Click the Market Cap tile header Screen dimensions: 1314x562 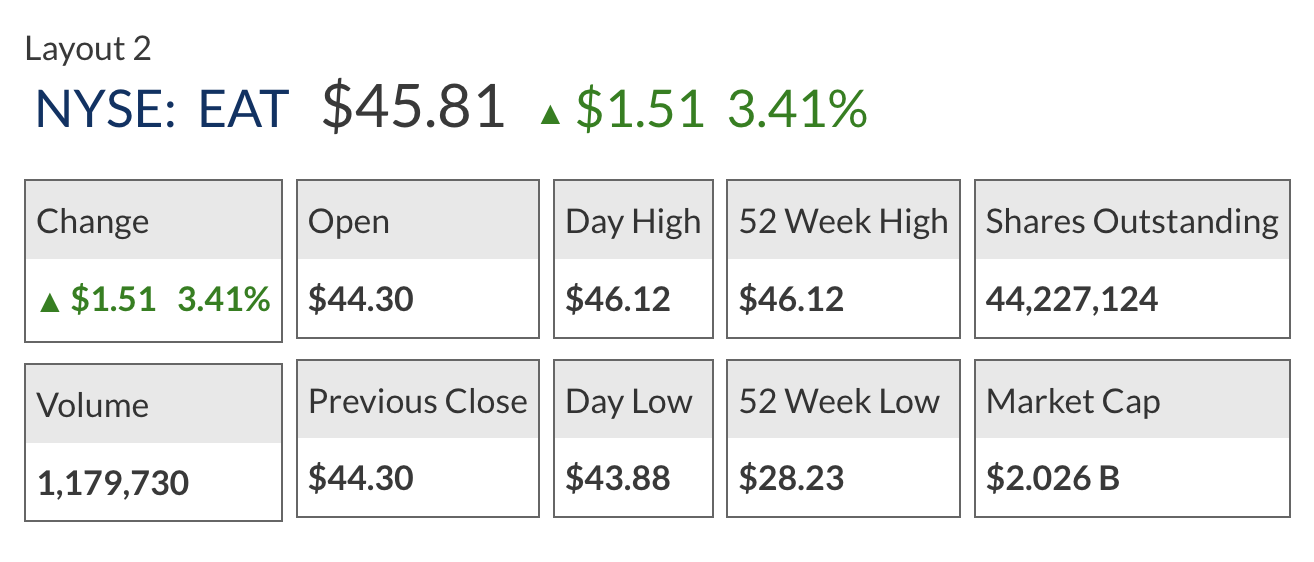click(1073, 401)
